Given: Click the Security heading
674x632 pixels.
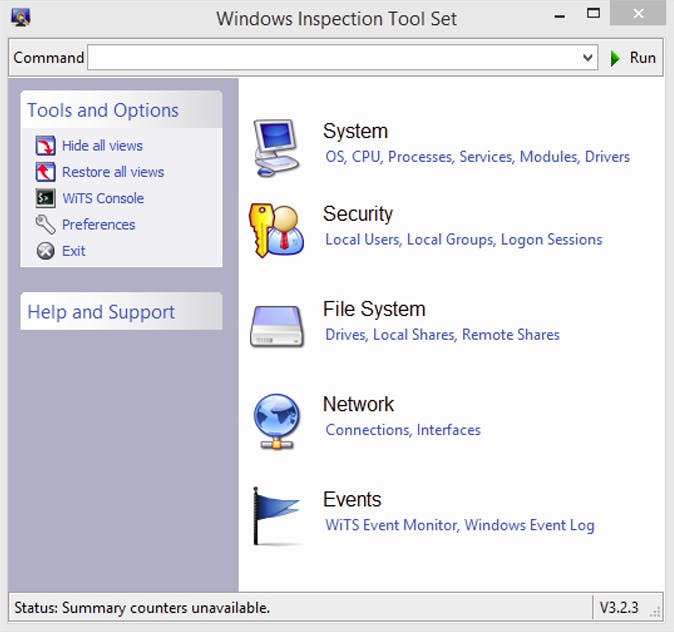Looking at the screenshot, I should pos(358,214).
